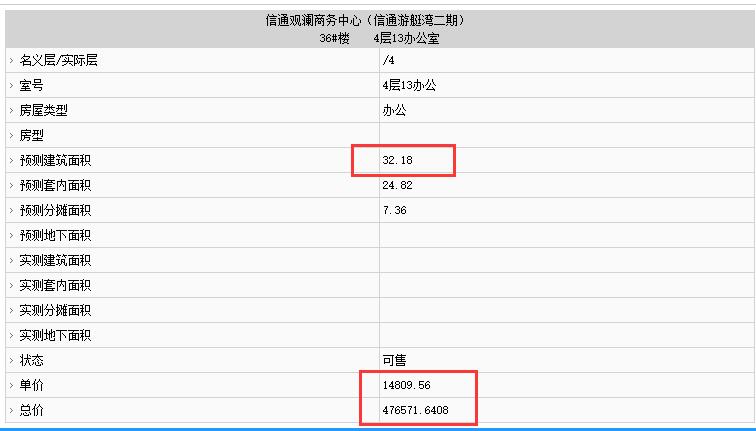Select the 14809.56 unit price value

pos(406,386)
